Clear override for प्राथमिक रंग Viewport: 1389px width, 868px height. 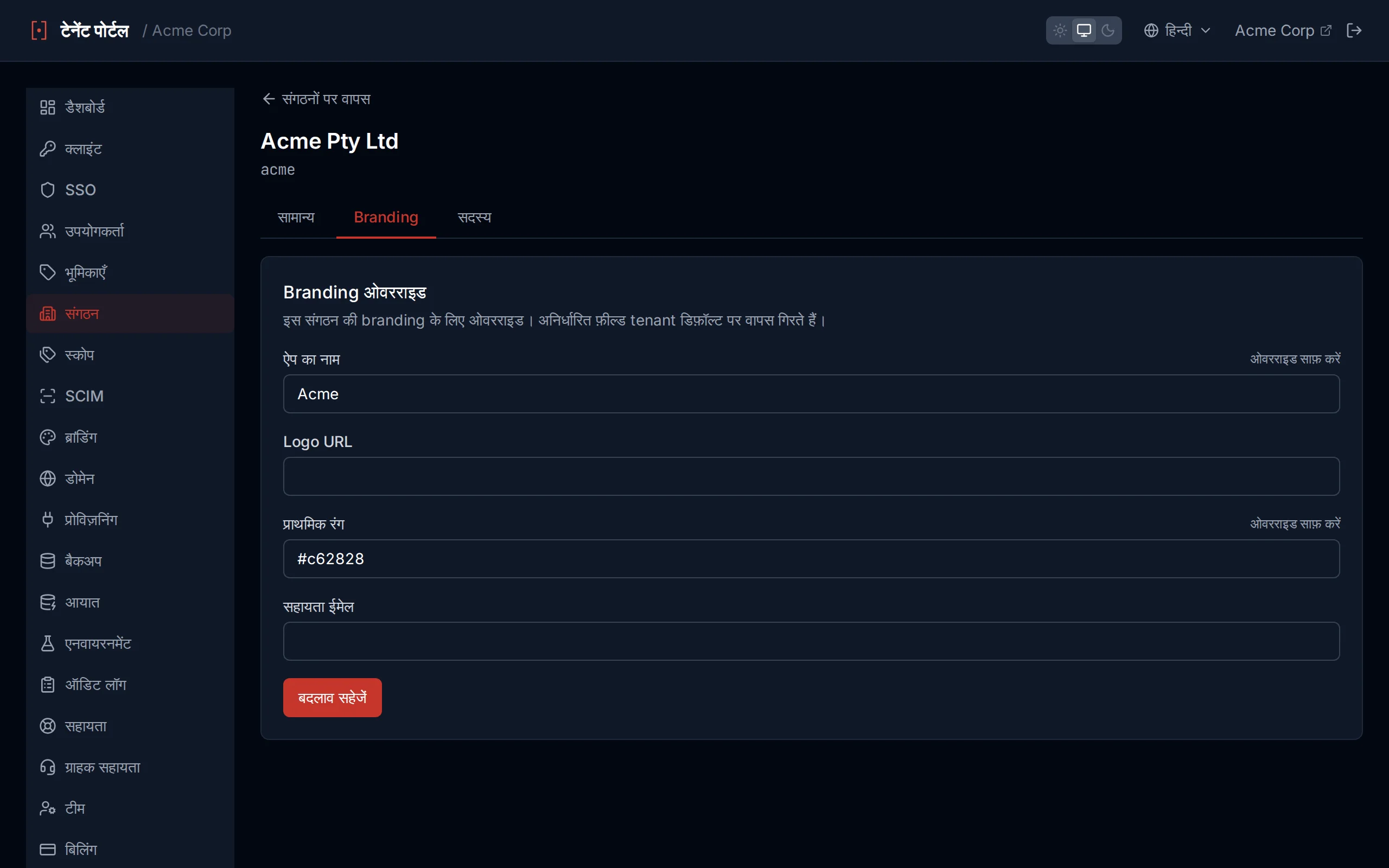point(1295,524)
